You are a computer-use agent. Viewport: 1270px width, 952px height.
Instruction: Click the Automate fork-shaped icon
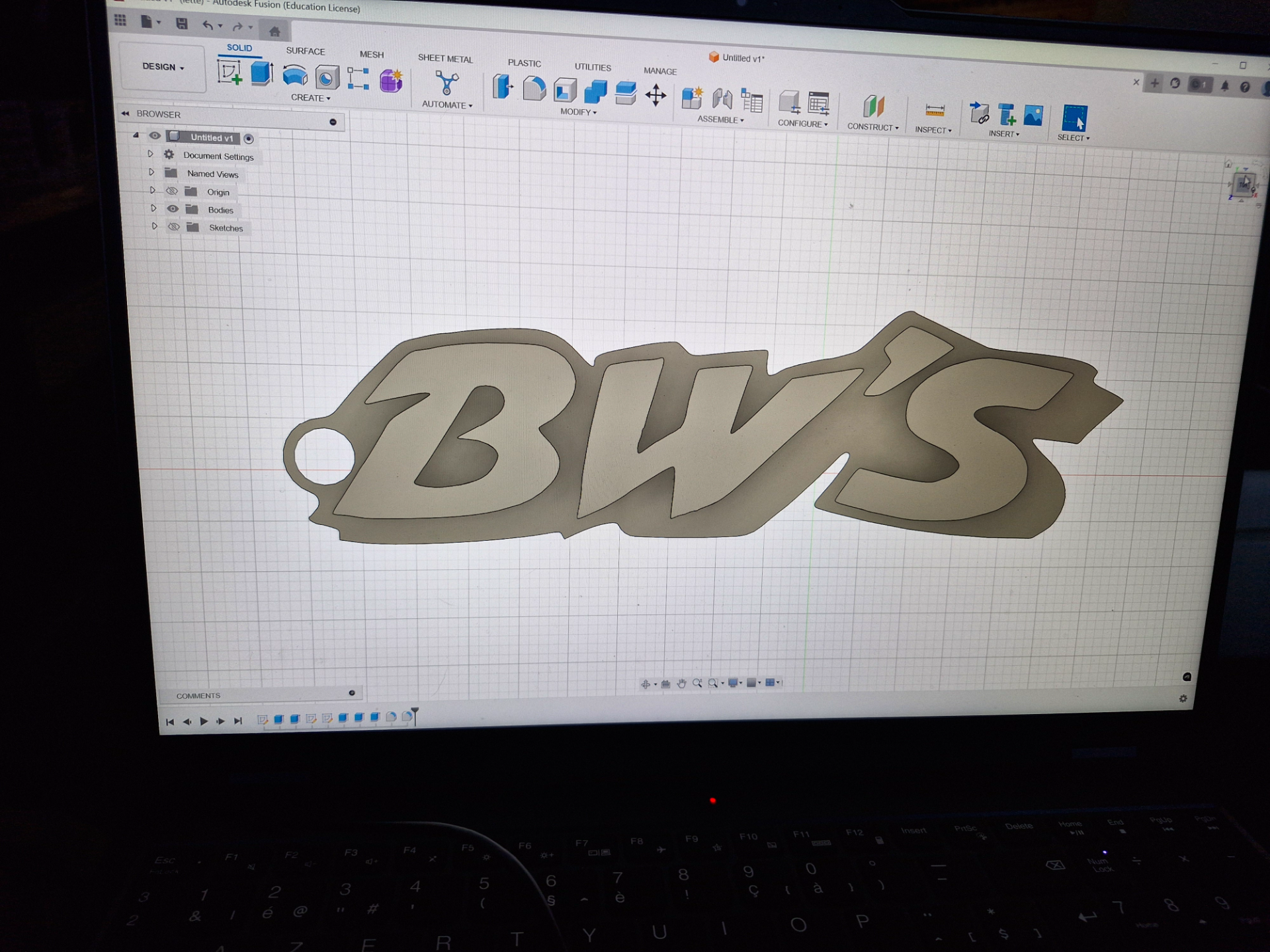[447, 84]
